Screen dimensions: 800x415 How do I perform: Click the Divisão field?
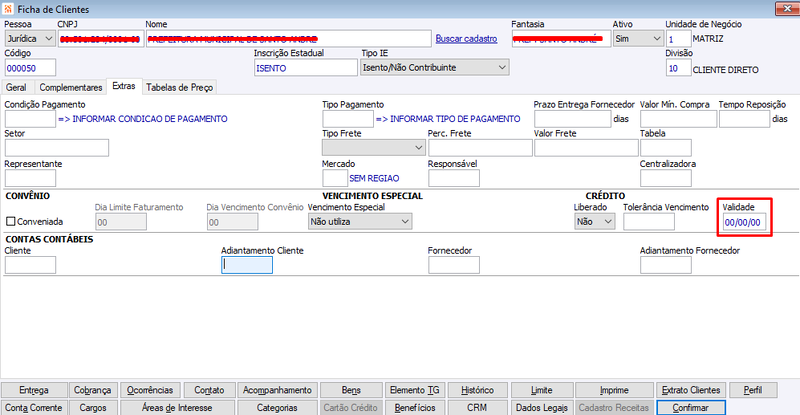point(678,68)
